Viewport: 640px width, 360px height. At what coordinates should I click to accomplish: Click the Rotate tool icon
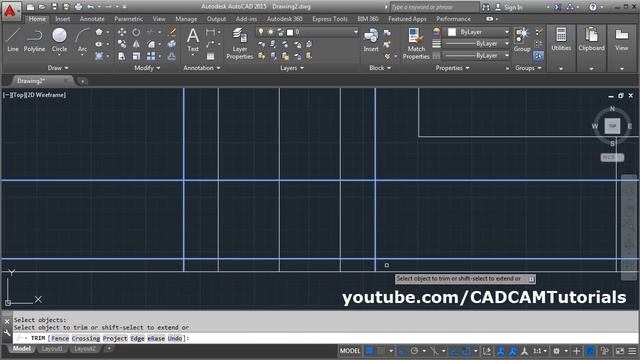click(136, 32)
